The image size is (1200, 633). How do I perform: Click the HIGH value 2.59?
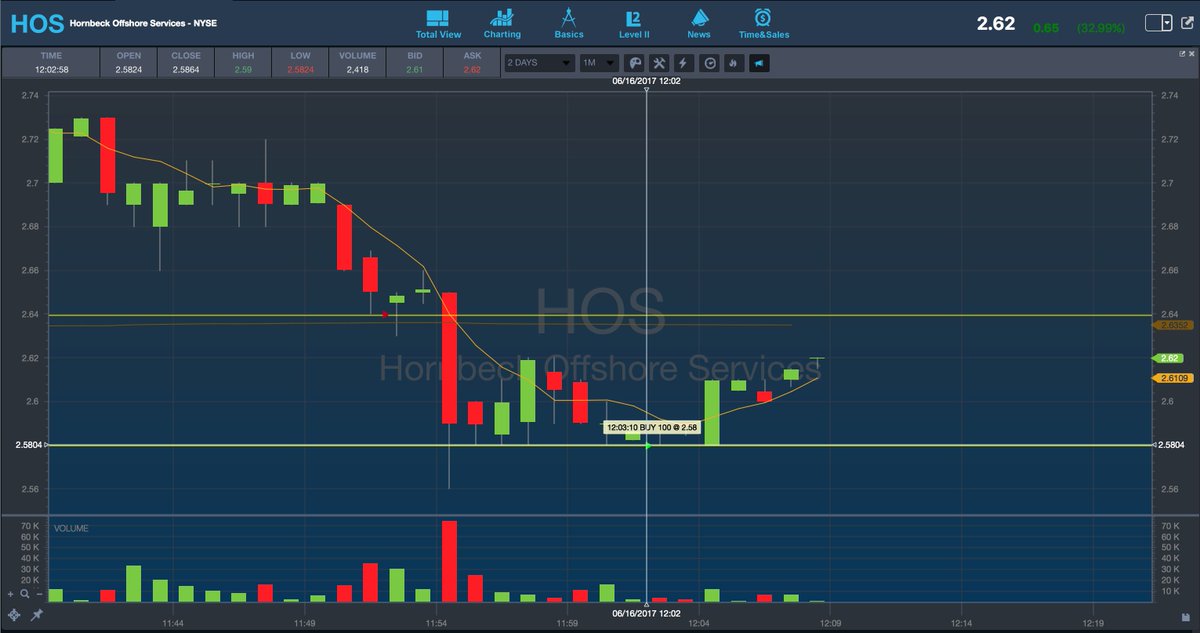242,70
